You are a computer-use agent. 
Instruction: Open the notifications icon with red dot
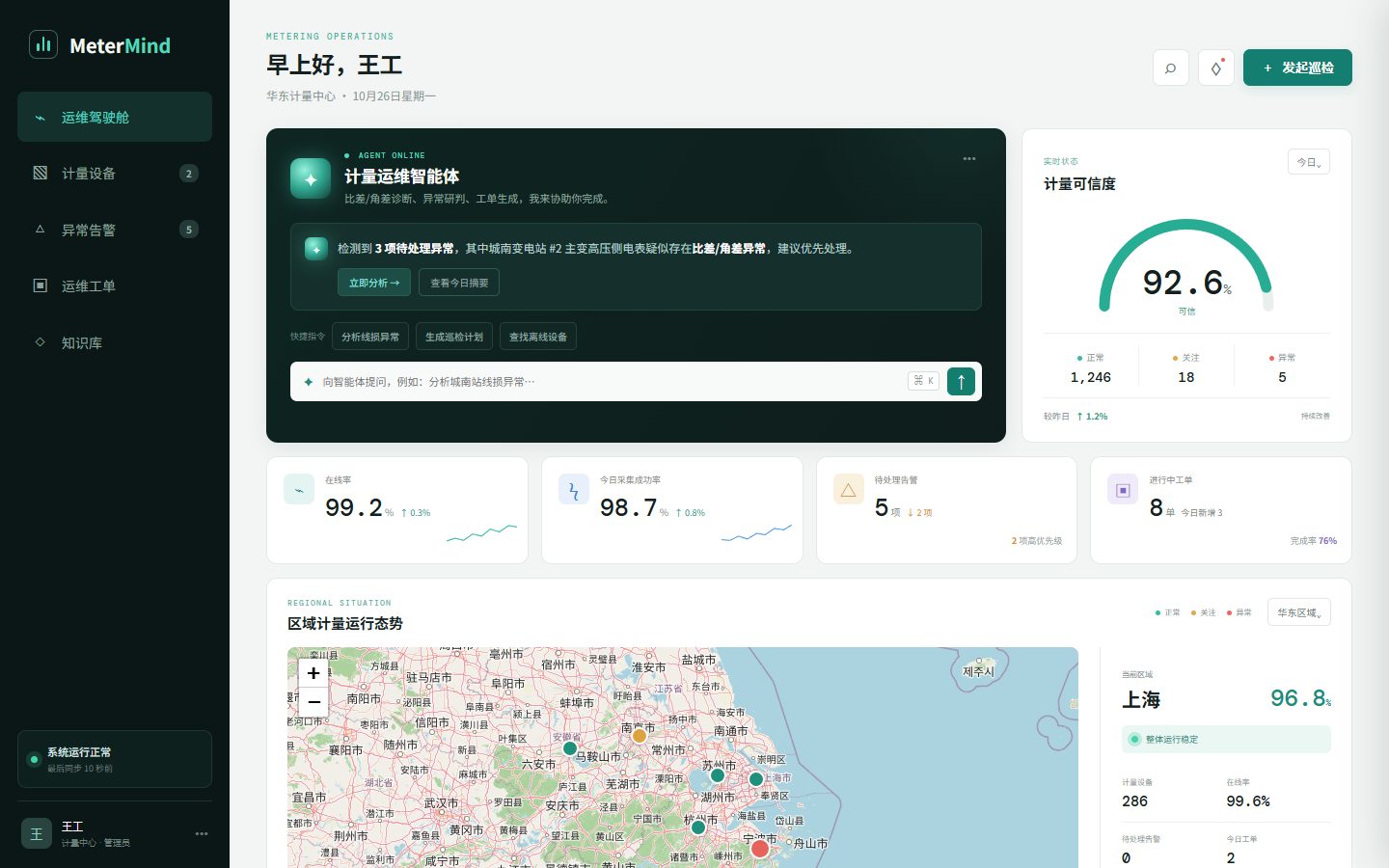[x=1216, y=68]
